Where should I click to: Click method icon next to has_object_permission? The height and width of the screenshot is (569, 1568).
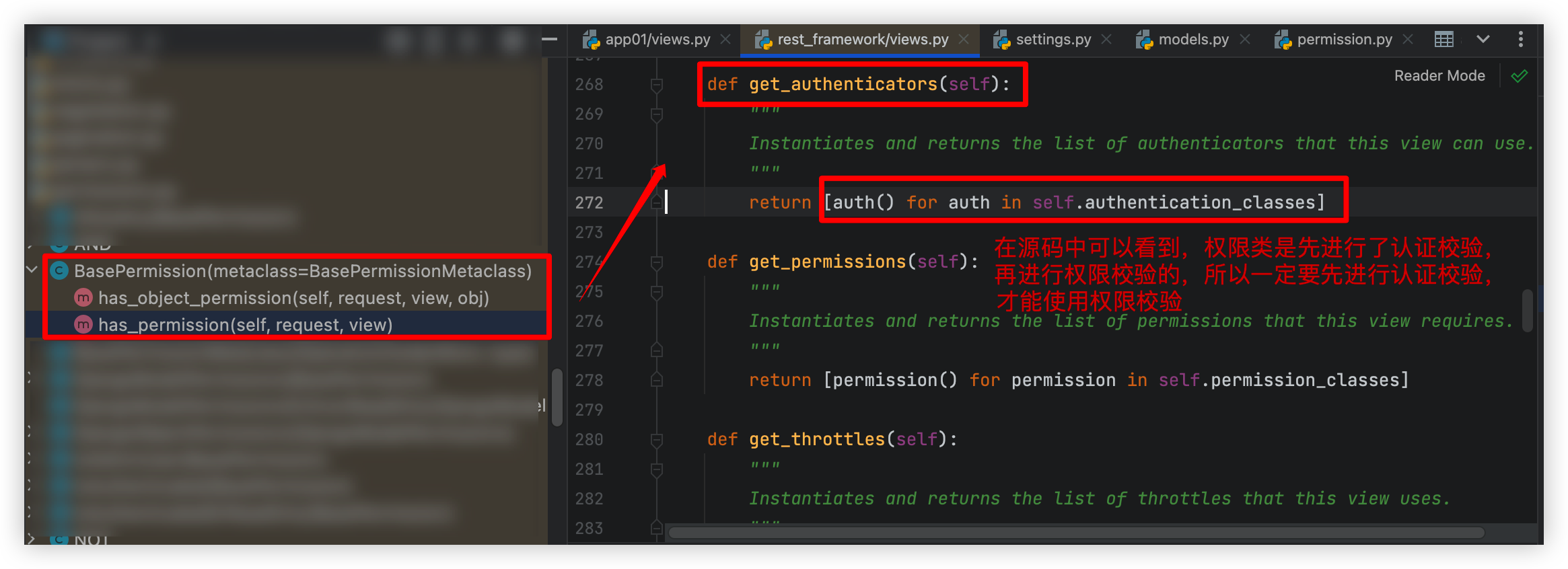pyautogui.click(x=83, y=297)
